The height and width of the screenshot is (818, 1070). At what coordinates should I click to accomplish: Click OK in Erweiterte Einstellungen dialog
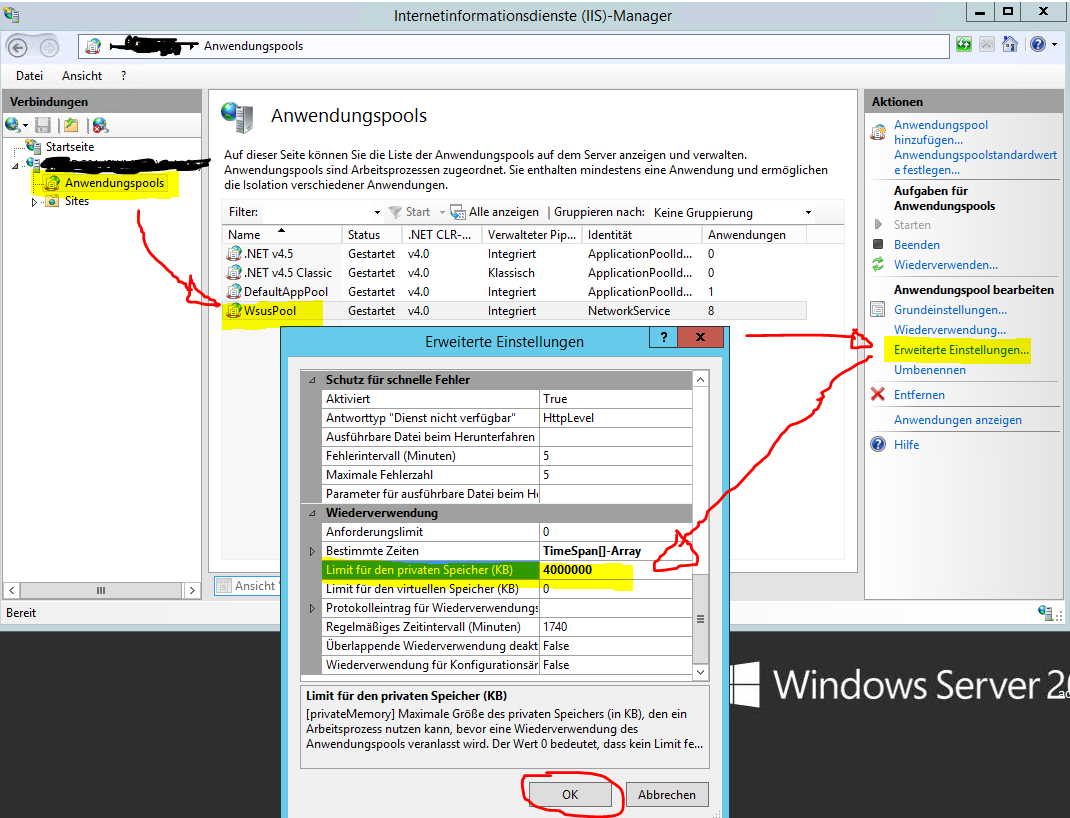tap(570, 794)
